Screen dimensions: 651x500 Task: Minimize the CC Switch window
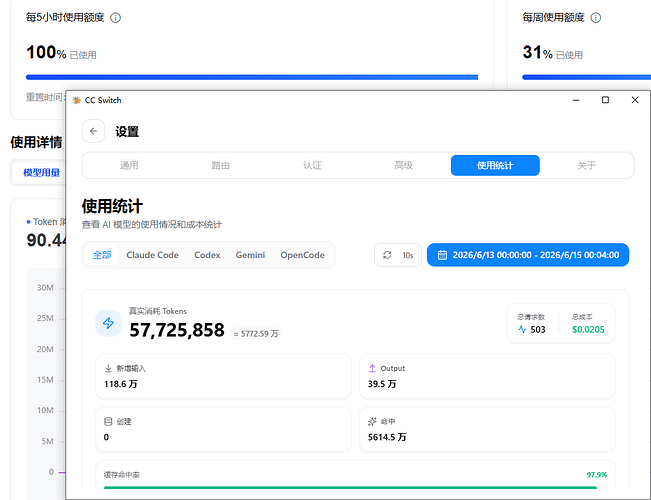point(576,100)
